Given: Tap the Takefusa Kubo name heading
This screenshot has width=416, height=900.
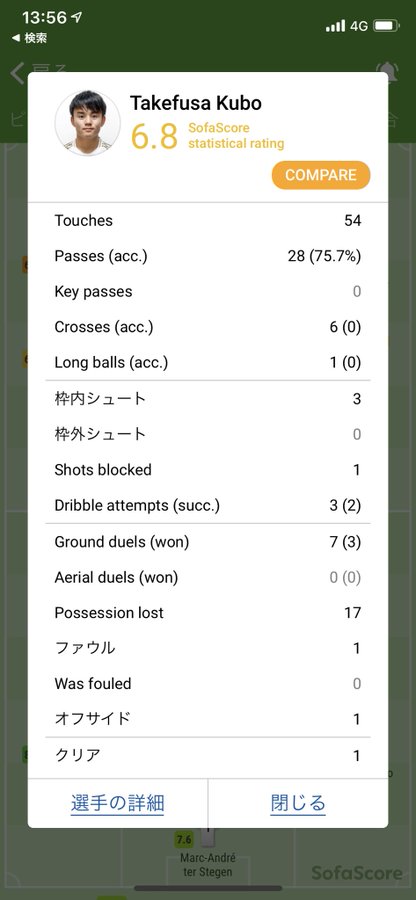Looking at the screenshot, I should point(196,103).
